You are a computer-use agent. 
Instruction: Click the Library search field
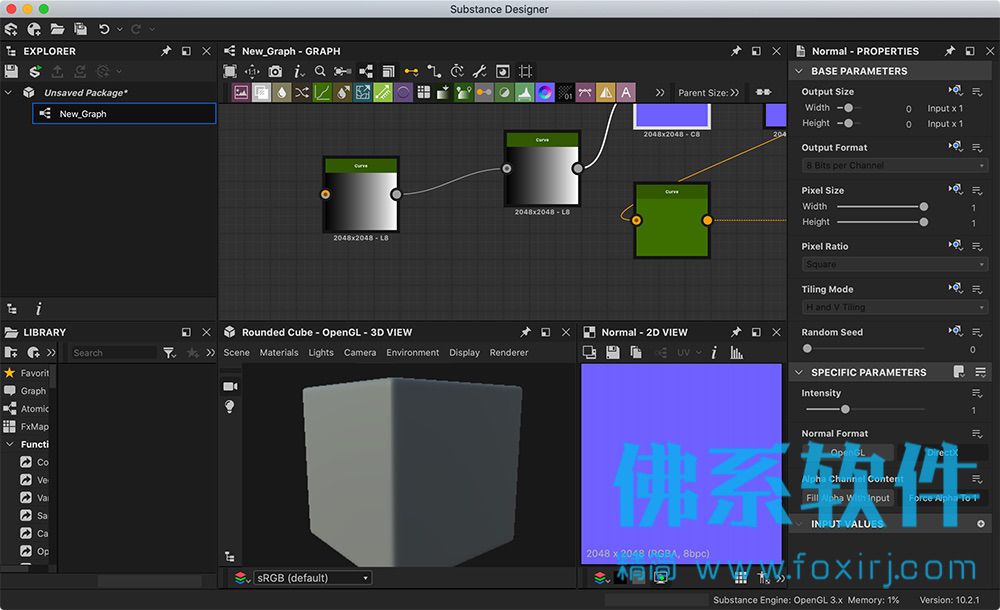pos(113,352)
